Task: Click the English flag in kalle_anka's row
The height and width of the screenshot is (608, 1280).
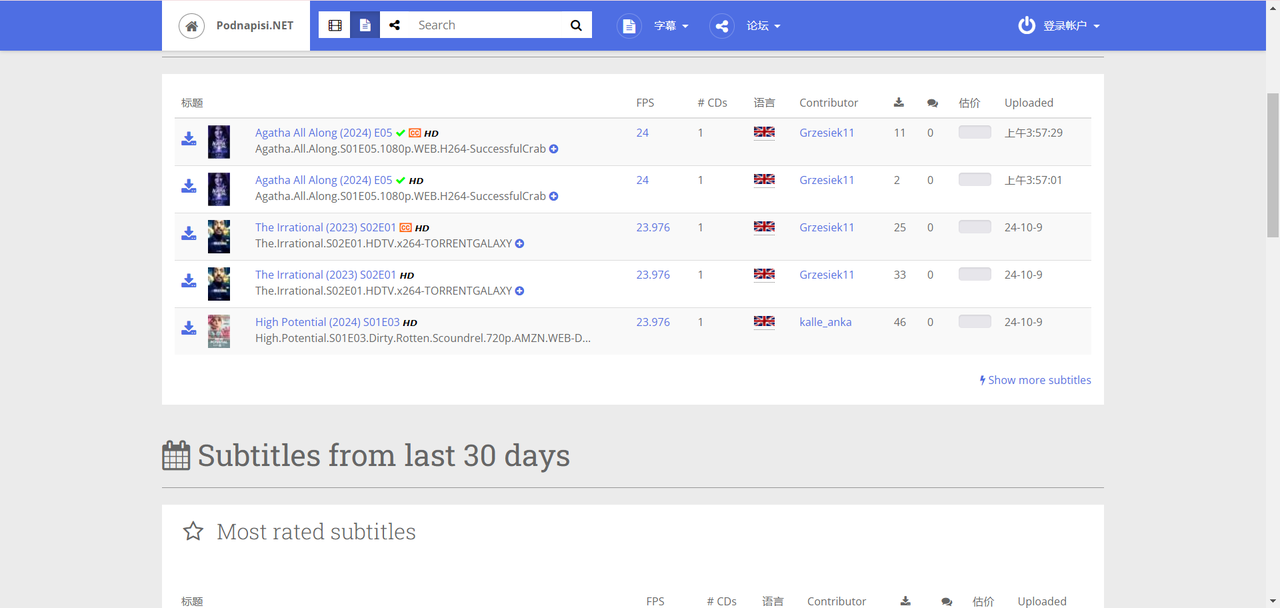Action: point(764,322)
